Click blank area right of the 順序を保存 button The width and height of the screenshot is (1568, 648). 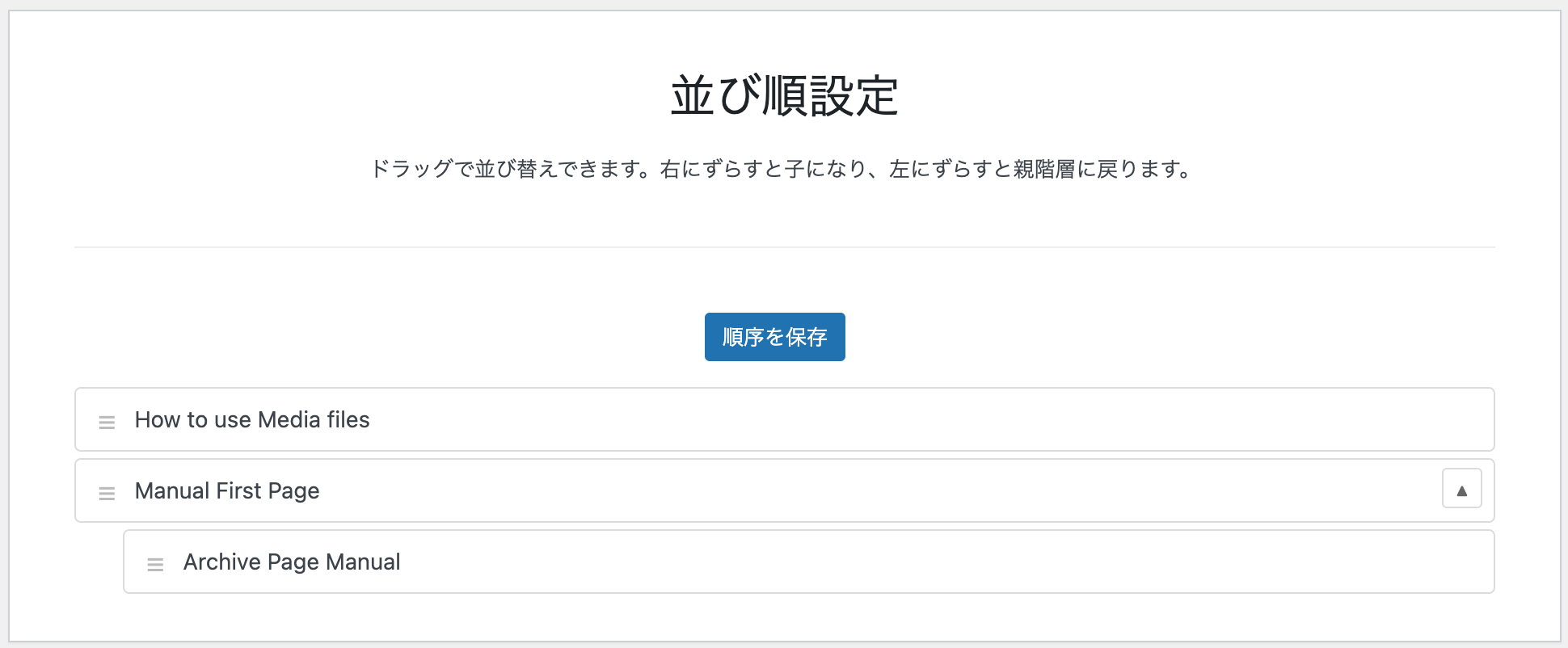[x=1132, y=337]
